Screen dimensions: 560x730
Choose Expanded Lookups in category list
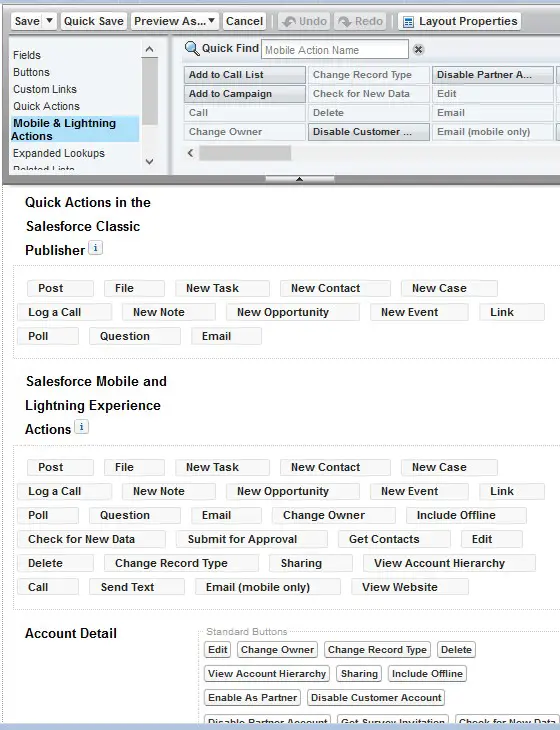(59, 153)
